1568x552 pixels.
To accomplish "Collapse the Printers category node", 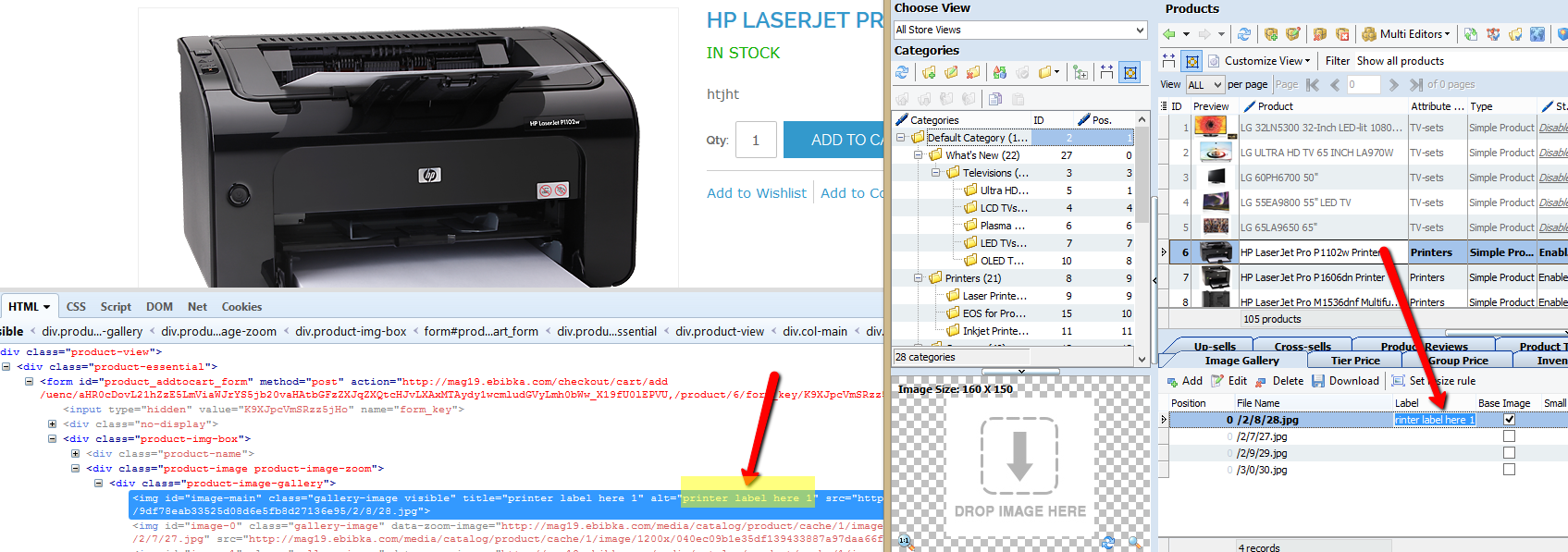I will click(919, 278).
